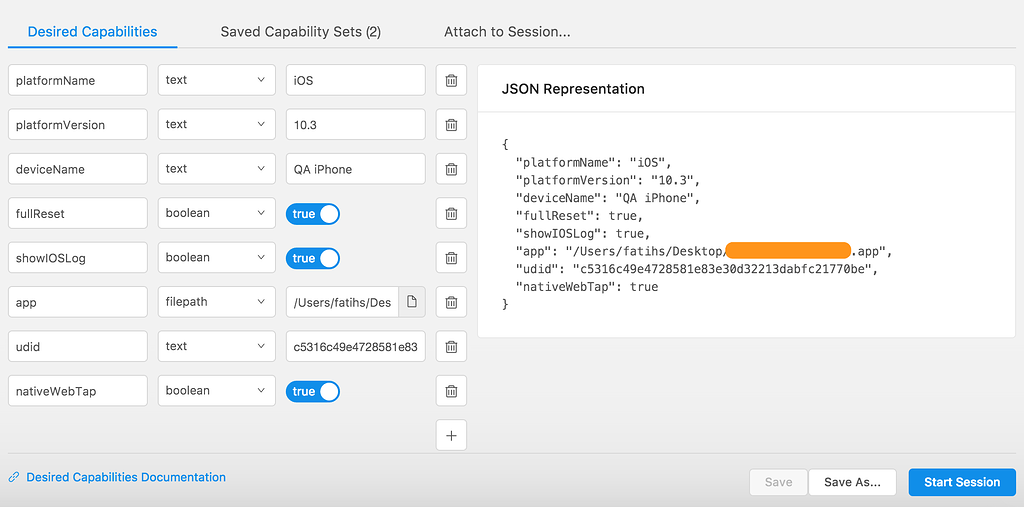Edit the nativeWebTap name field
1024x507 pixels.
78,391
